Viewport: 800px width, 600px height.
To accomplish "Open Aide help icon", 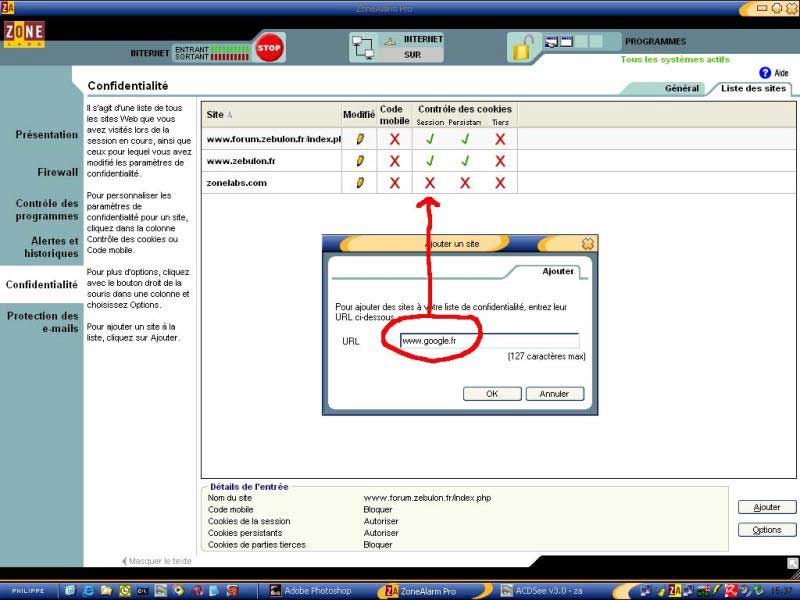I will pos(765,73).
